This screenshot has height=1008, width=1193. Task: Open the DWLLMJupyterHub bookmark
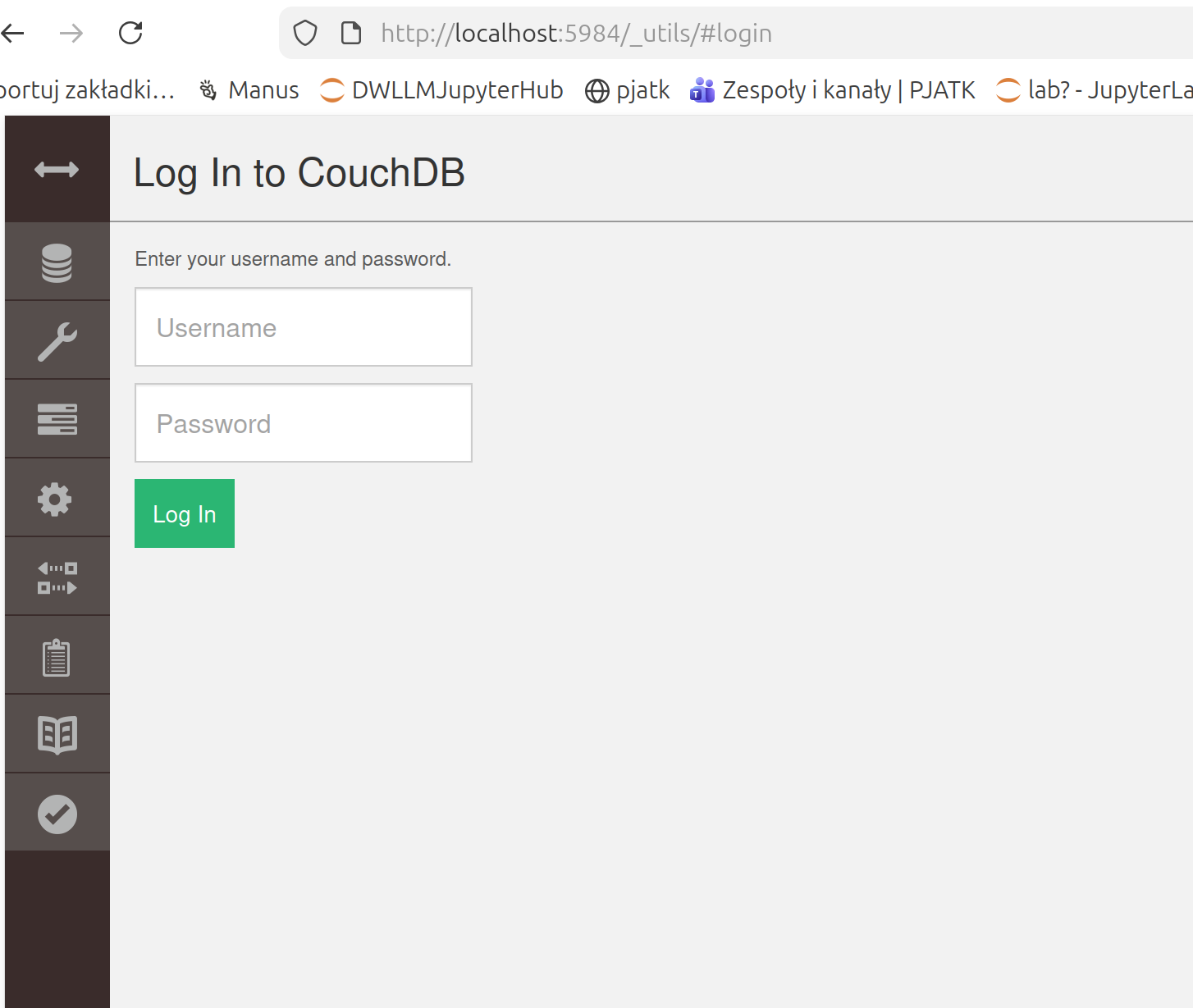pos(441,89)
